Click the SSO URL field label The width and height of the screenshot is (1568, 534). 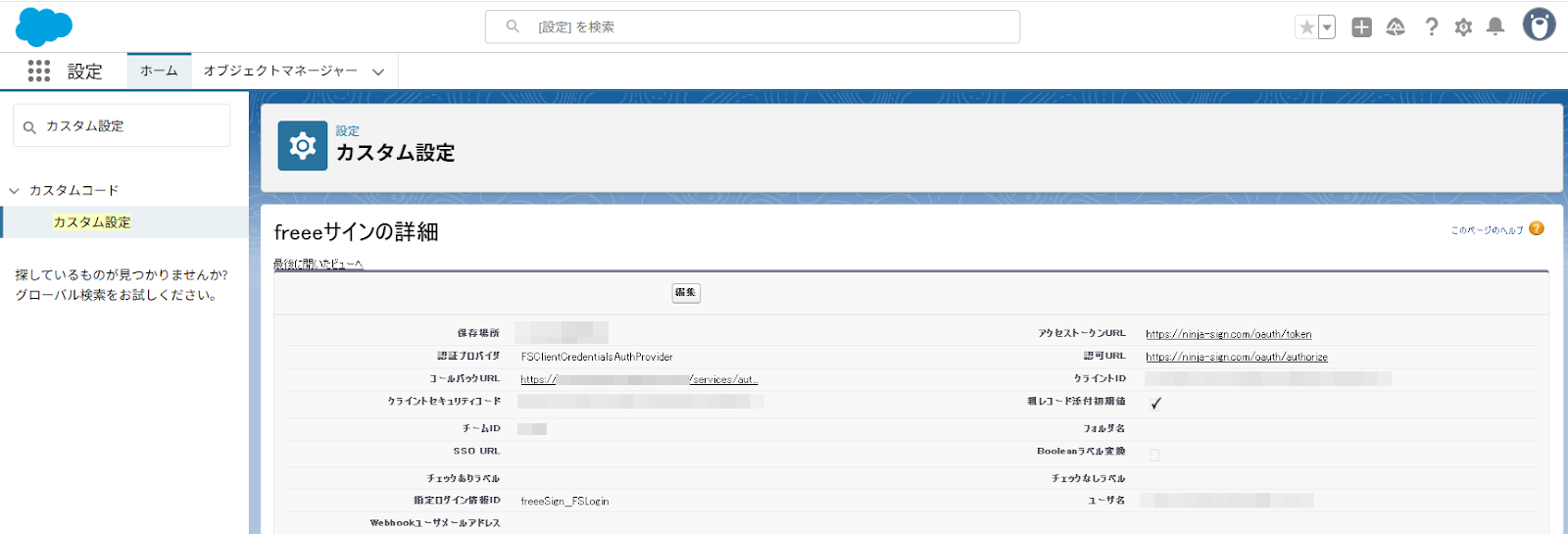476,451
